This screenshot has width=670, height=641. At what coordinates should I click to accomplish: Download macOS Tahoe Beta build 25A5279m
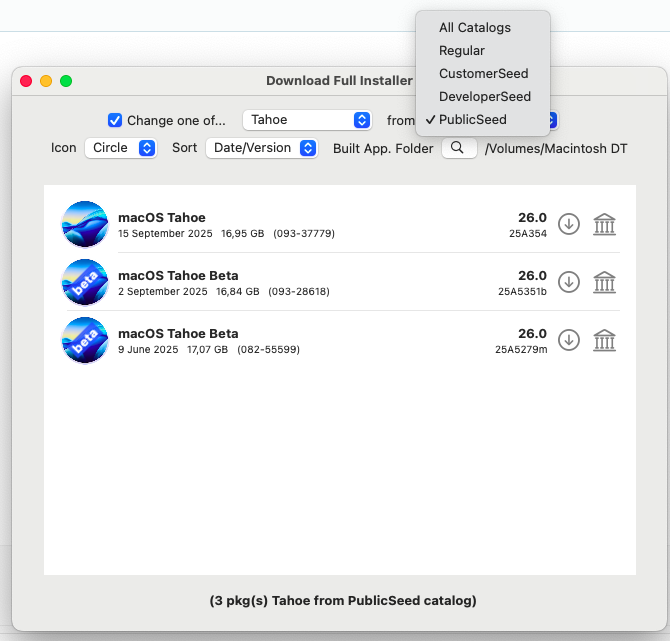(x=569, y=340)
